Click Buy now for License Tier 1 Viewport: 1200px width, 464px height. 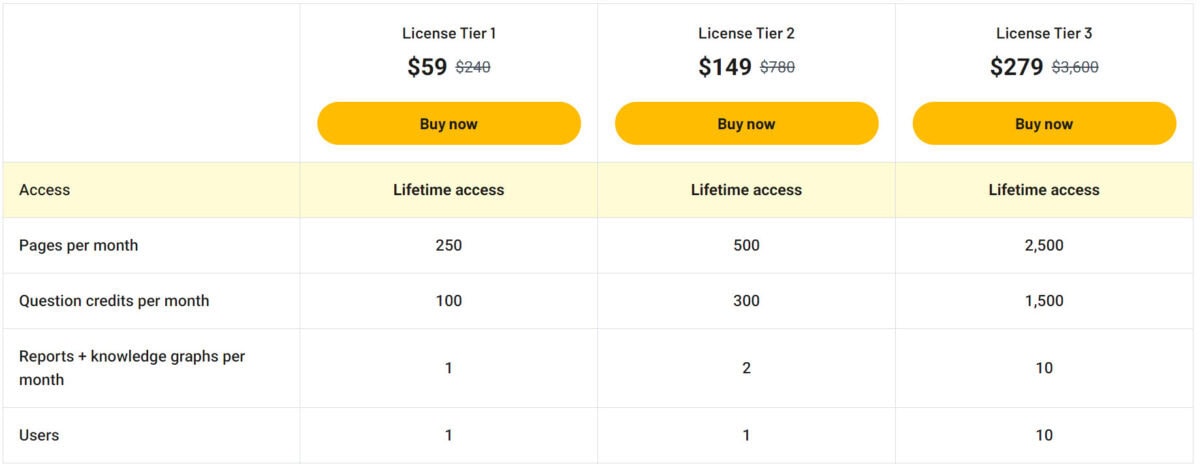[449, 124]
